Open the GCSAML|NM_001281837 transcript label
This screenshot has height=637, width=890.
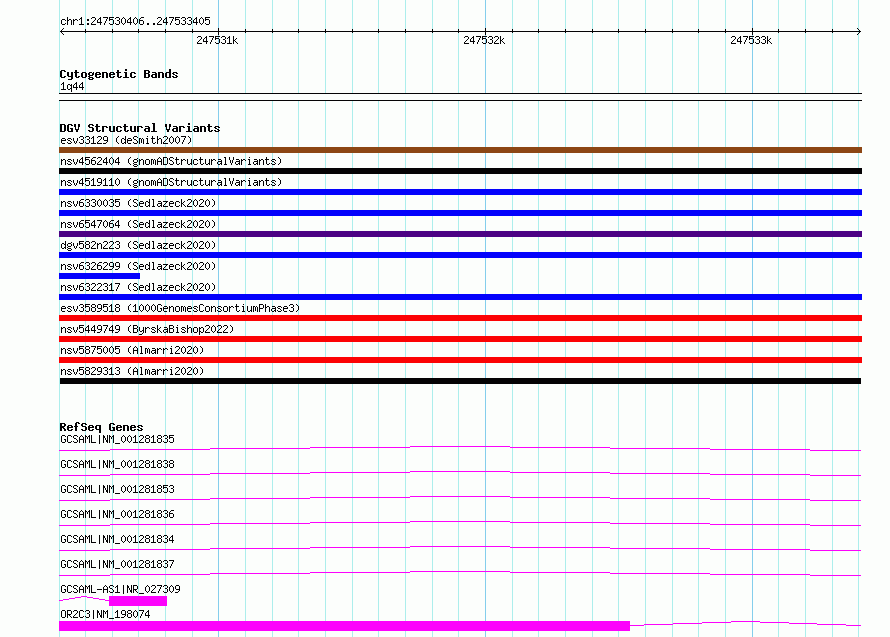[x=117, y=564]
